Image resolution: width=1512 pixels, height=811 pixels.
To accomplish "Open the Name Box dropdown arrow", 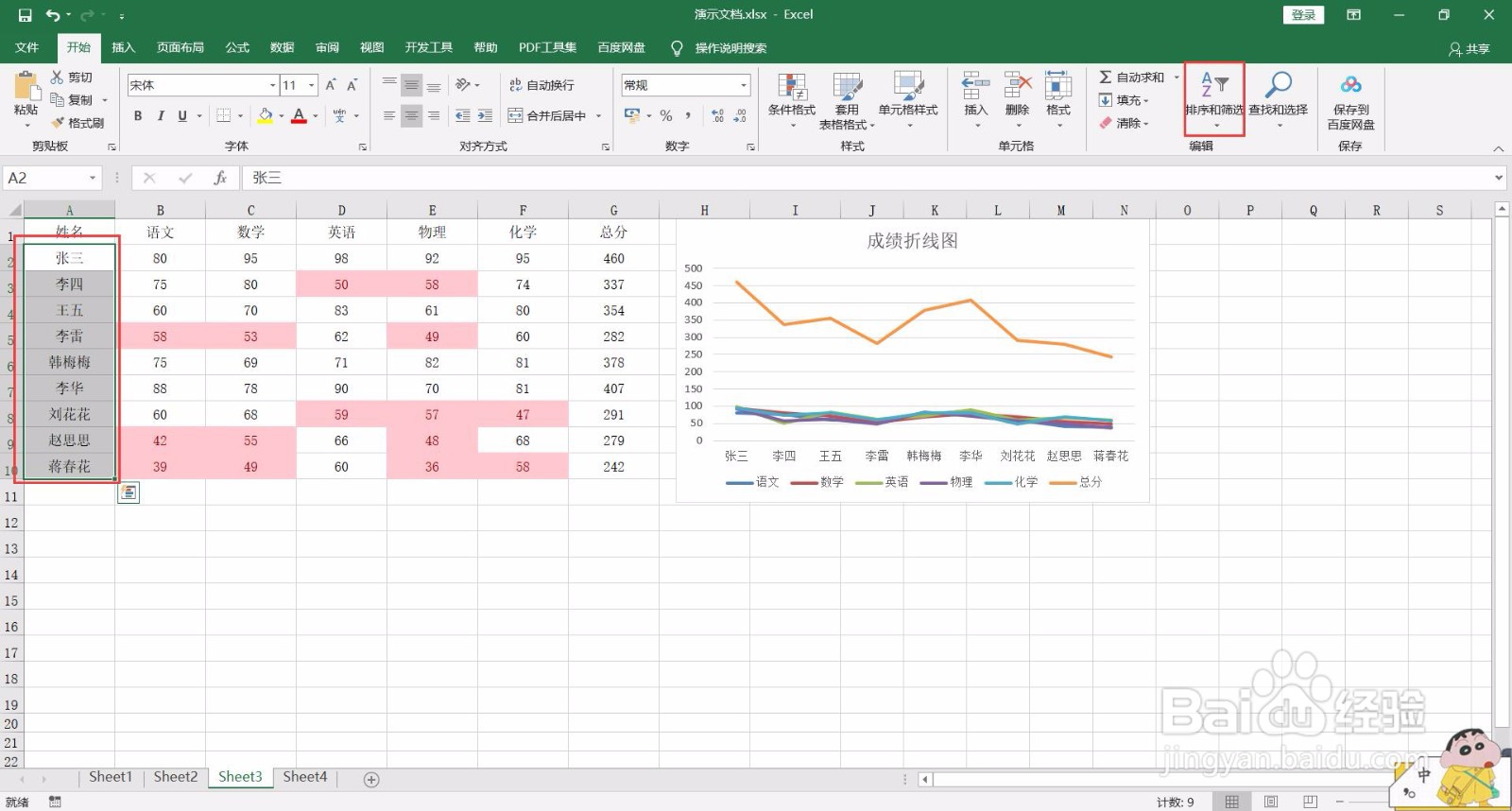I will click(x=93, y=178).
